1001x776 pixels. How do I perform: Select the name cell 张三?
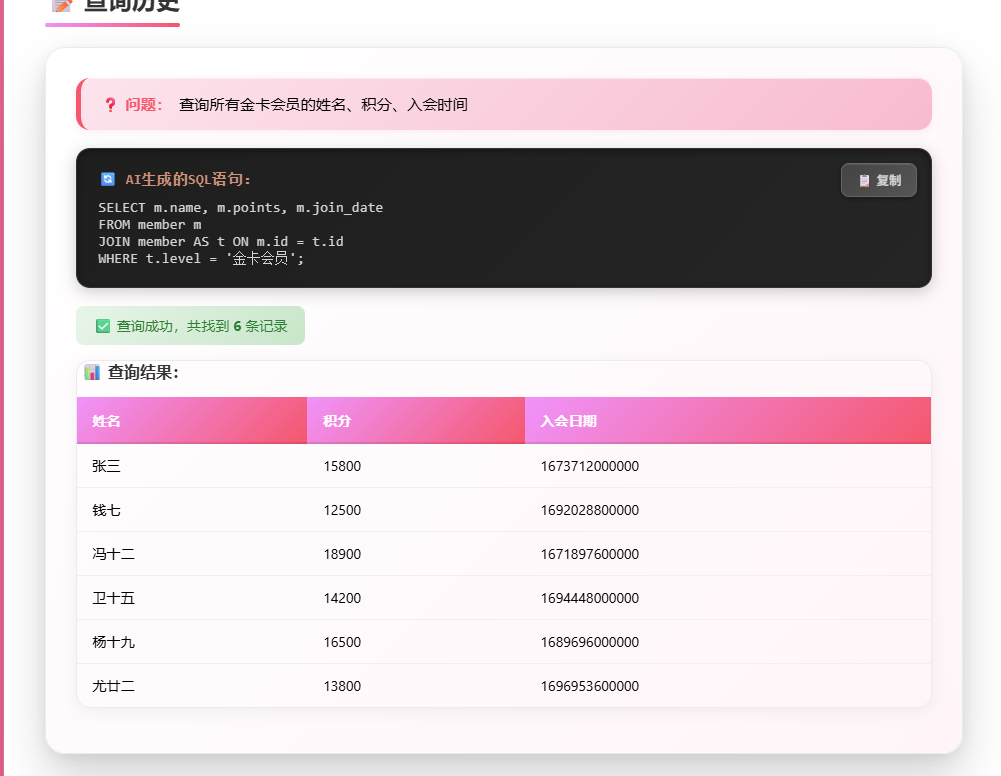106,466
